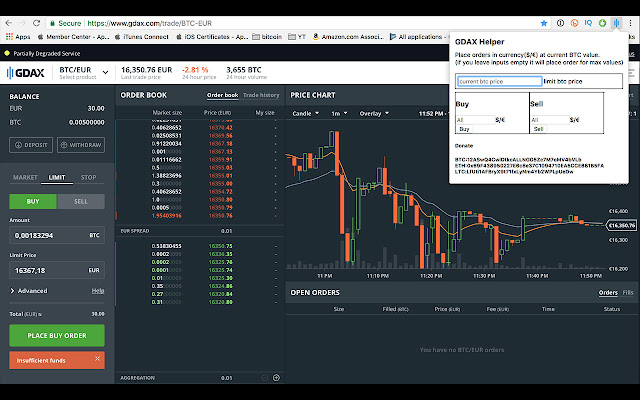640x400 pixels.
Task: Select the Order book tab
Action: coord(222,95)
